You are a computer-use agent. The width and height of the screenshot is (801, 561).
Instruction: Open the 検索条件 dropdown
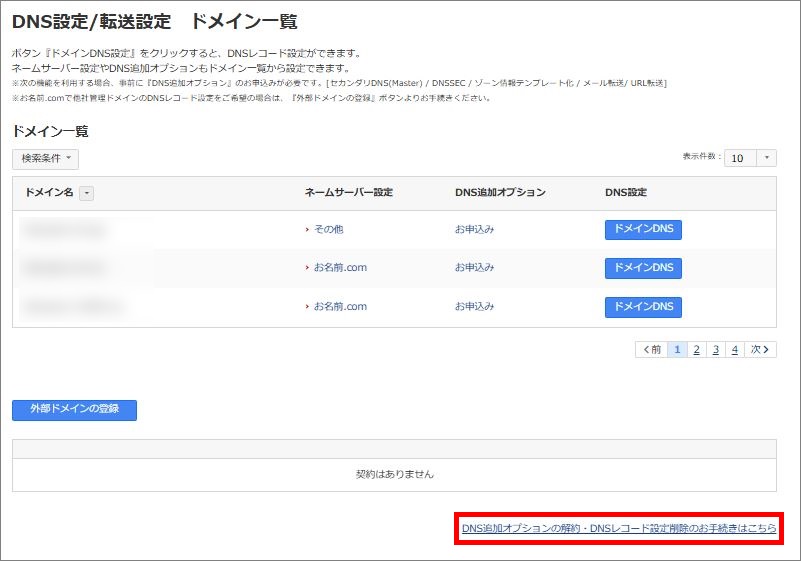[45, 159]
